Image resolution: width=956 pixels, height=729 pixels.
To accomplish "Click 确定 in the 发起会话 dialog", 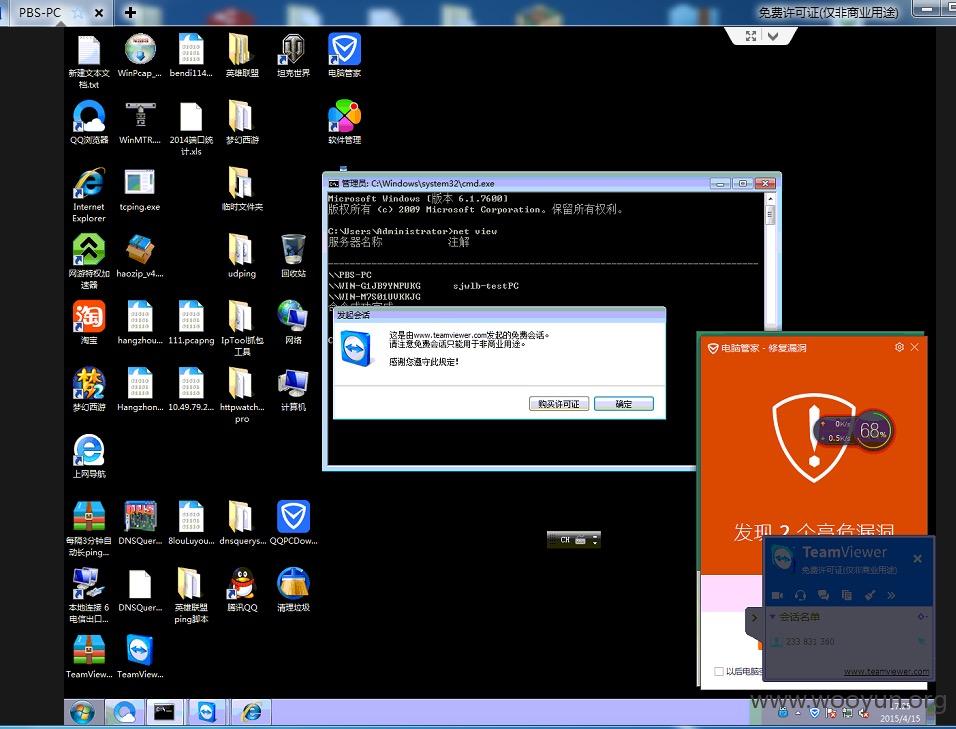I will (x=624, y=404).
